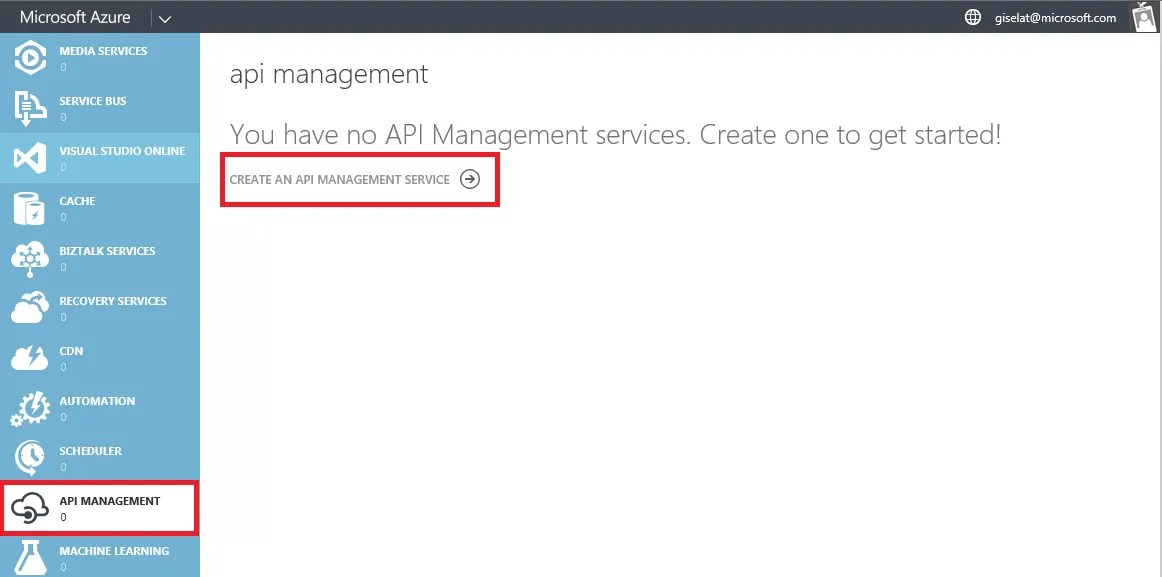Open the API MANAGEMENT sidebar label

110,501
